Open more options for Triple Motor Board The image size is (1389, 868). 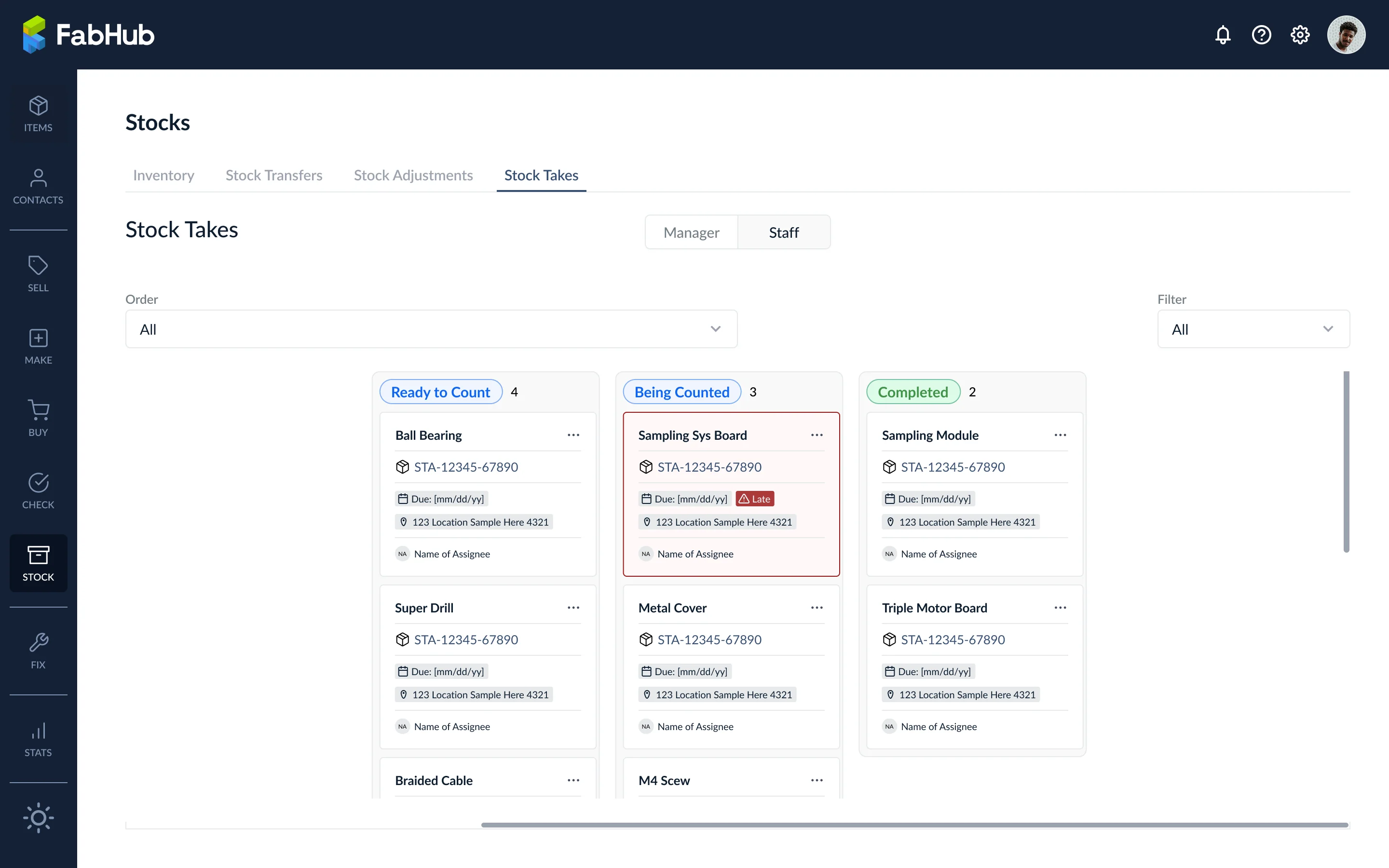(1060, 608)
